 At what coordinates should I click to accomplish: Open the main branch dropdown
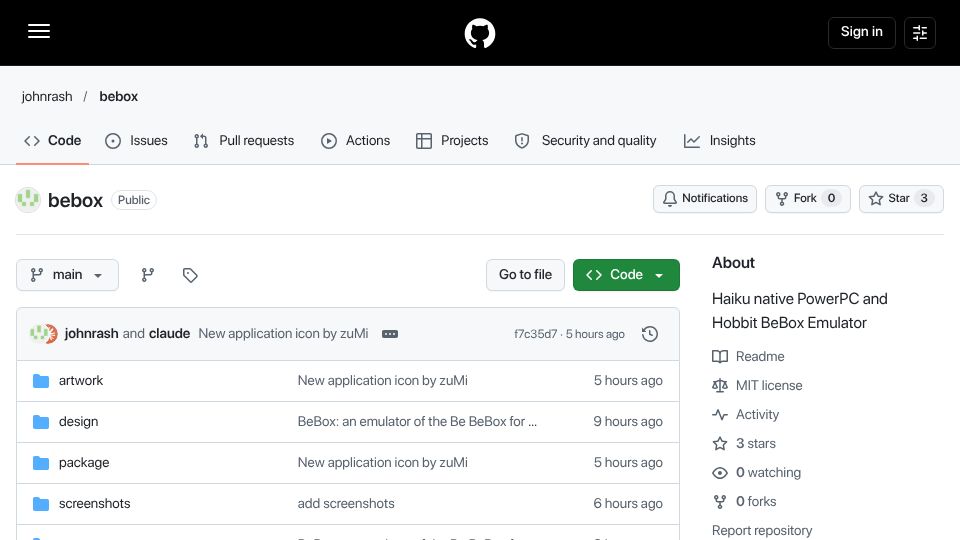67,275
